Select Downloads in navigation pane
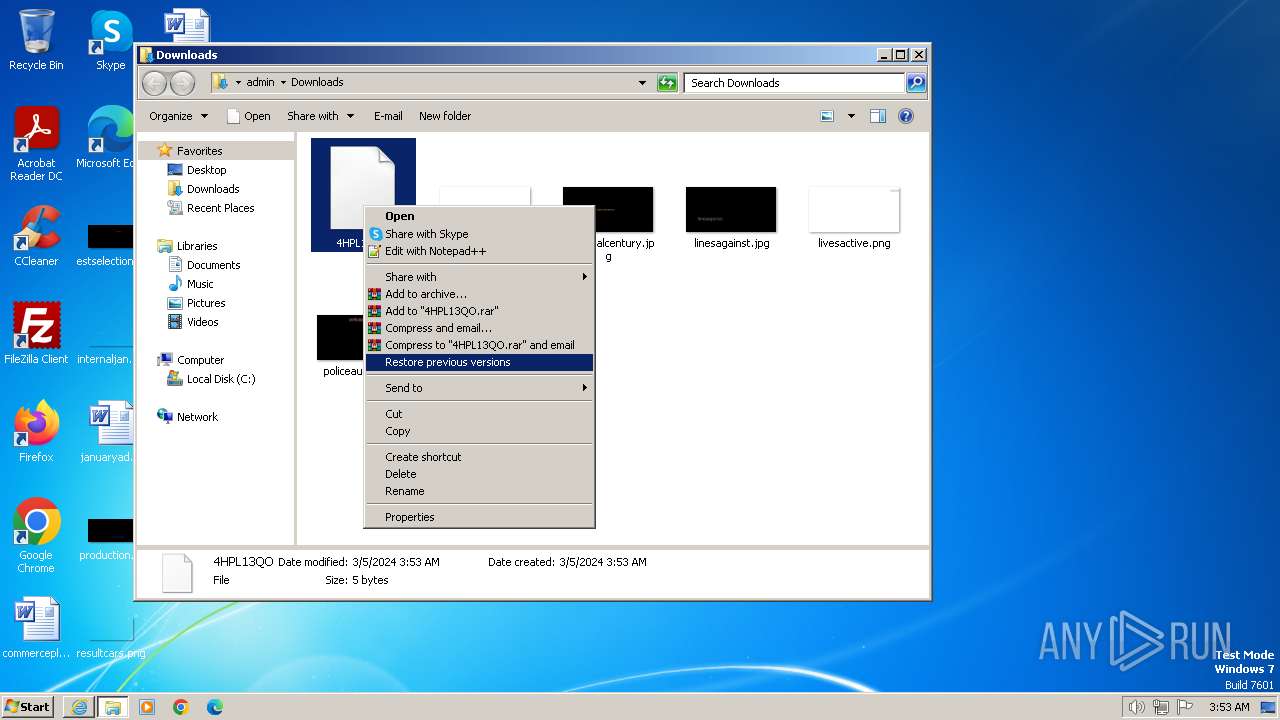The height and width of the screenshot is (720, 1280). [x=213, y=189]
